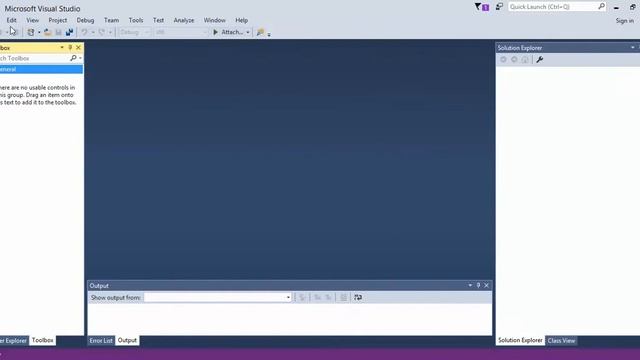The width and height of the screenshot is (640, 360).
Task: Click the Find in Files toolbar icon
Action: (260, 32)
